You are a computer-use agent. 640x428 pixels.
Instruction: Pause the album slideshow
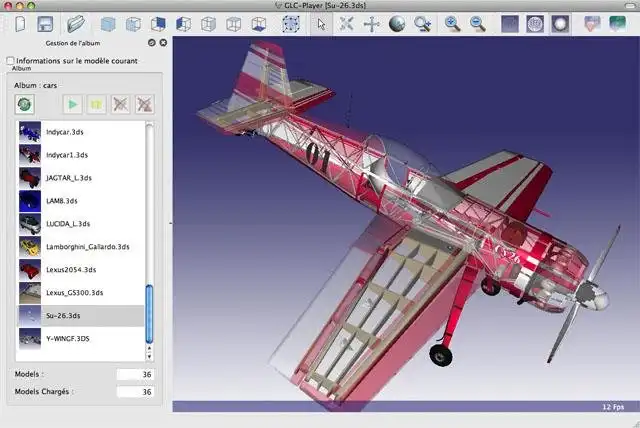point(97,104)
